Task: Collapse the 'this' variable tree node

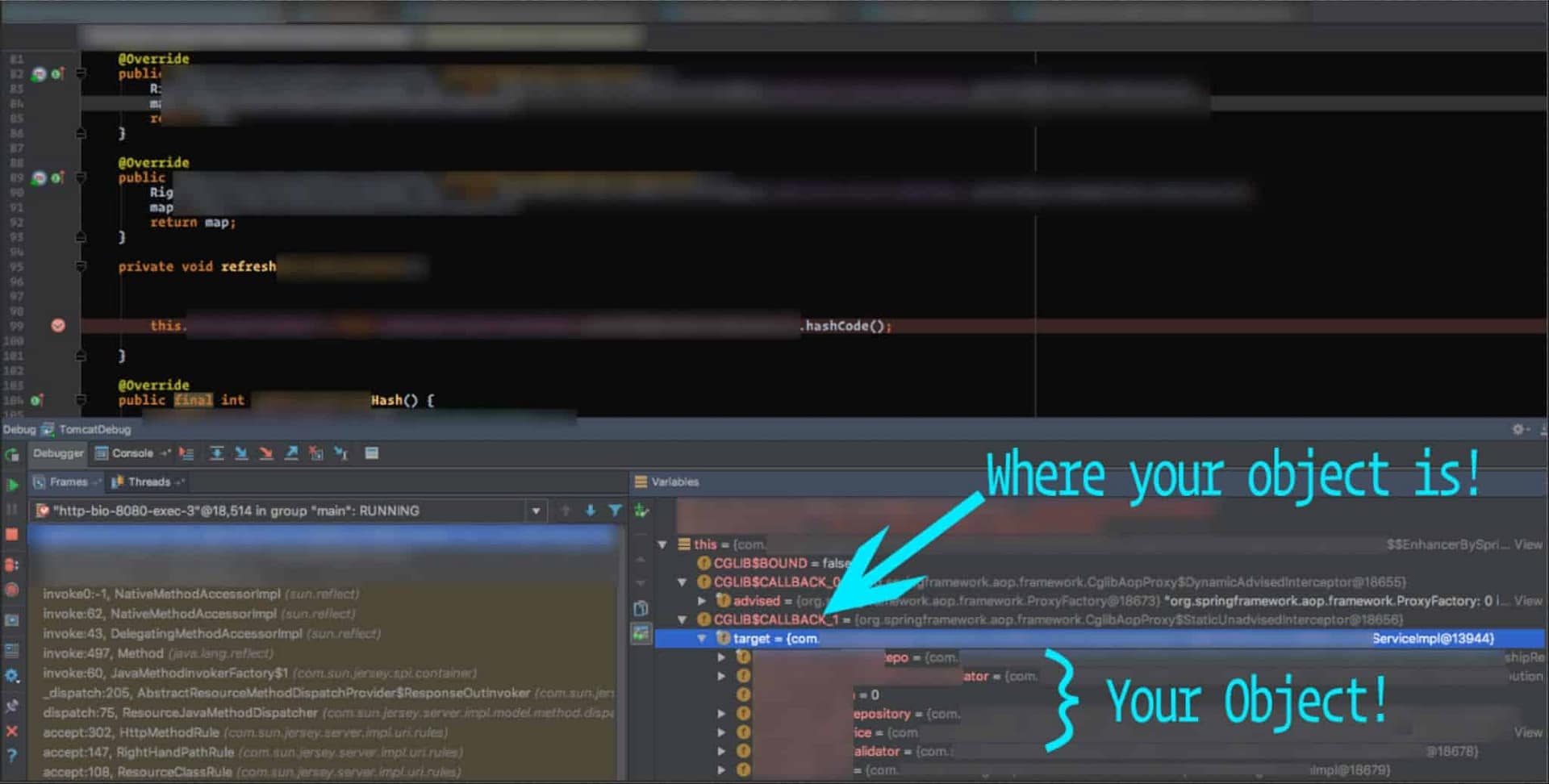Action: coord(662,544)
